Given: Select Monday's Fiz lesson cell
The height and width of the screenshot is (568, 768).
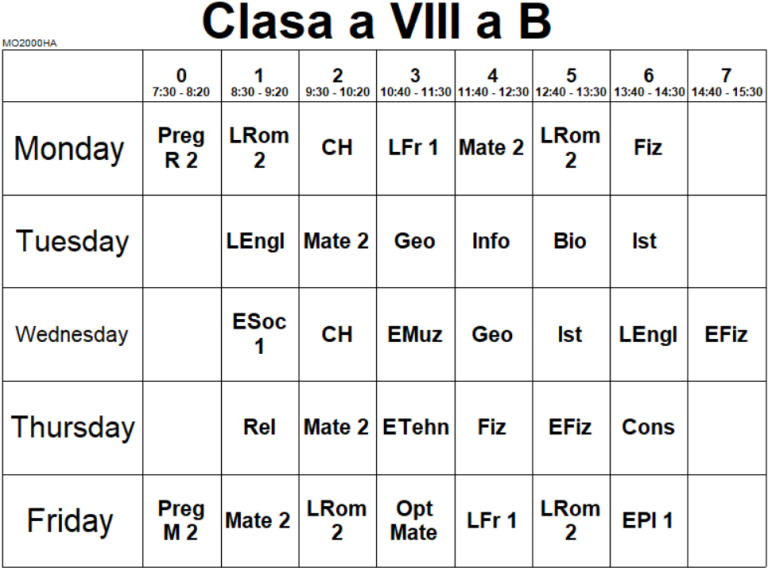Looking at the screenshot, I should point(648,148).
